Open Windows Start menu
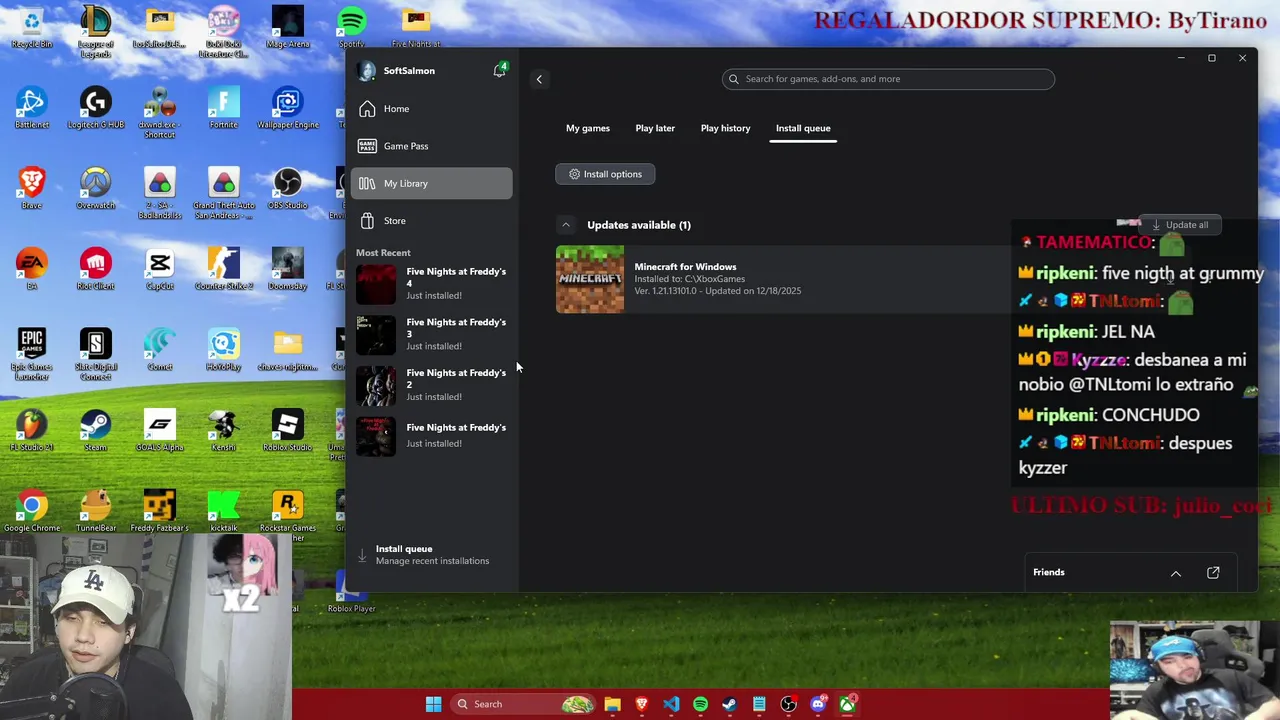Image resolution: width=1280 pixels, height=720 pixels. tap(433, 704)
